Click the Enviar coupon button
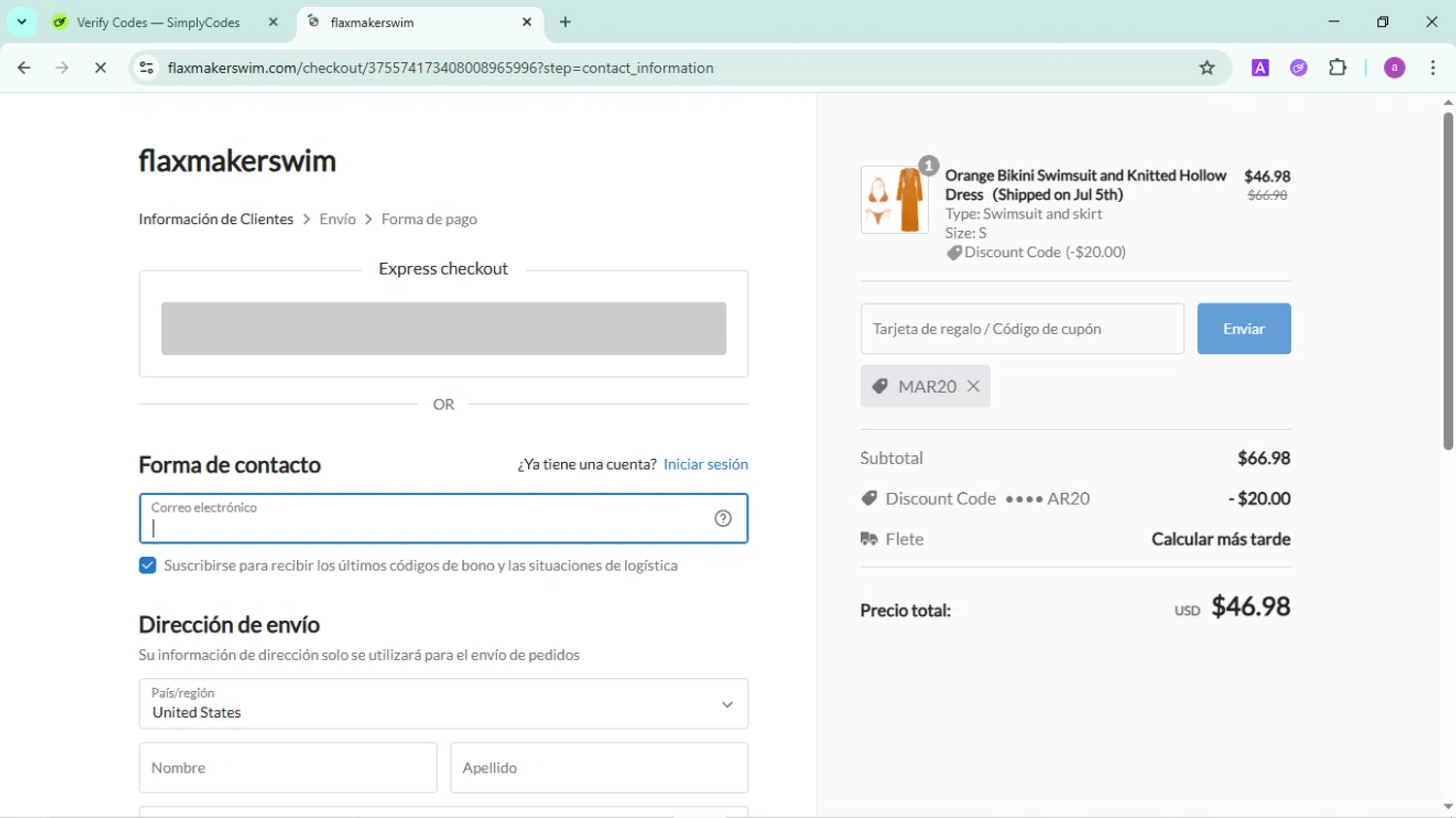This screenshot has width=1456, height=818. pyautogui.click(x=1243, y=329)
